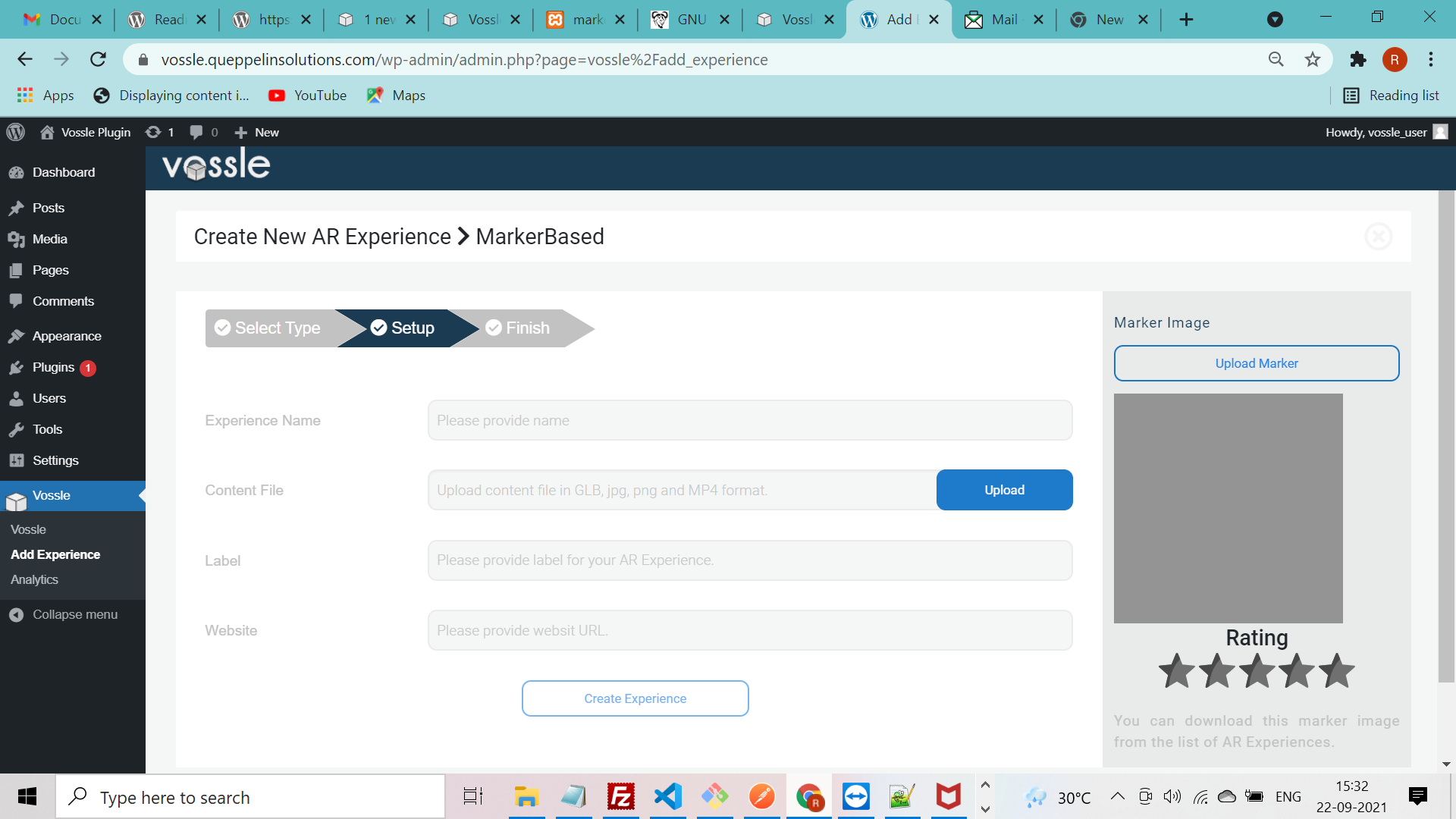Viewport: 1456px width, 819px height.
Task: Open the Howdy, vossle_user account menu
Action: (1387, 132)
